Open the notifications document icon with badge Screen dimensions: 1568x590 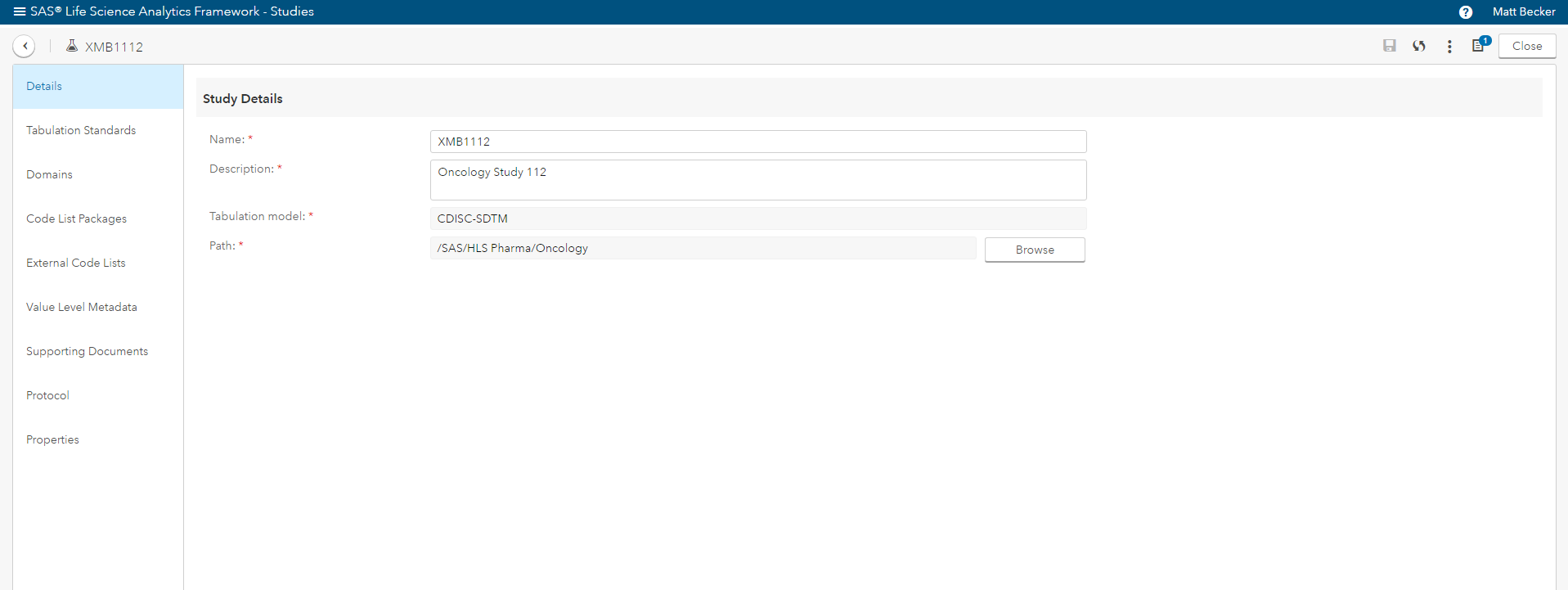1479,46
